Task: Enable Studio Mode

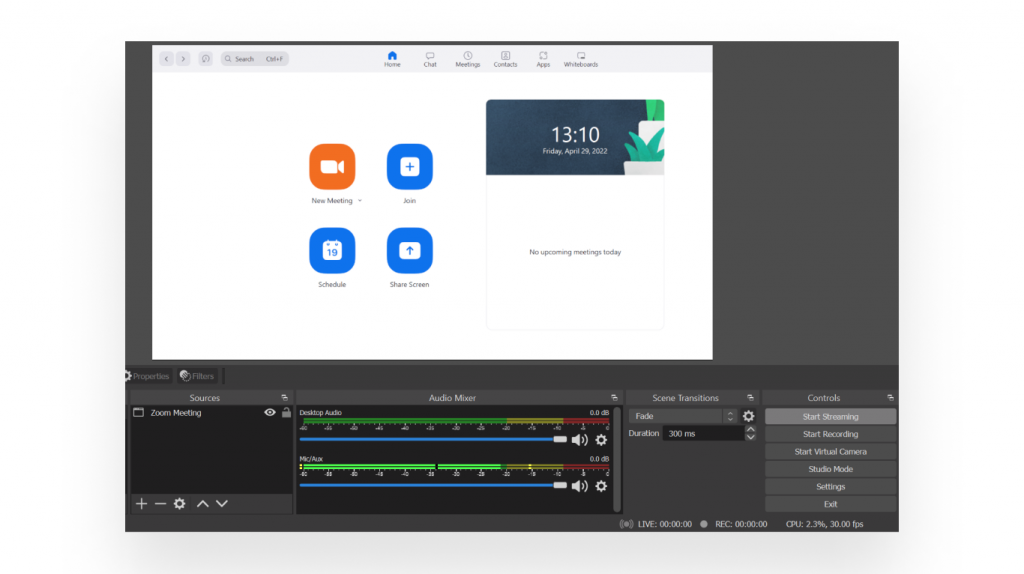Action: [830, 469]
